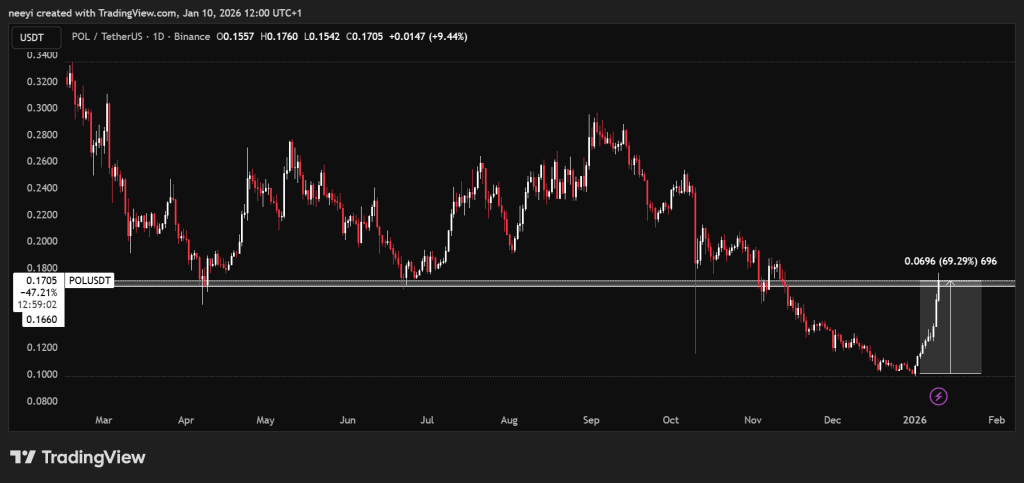This screenshot has height=483, width=1024.
Task: Click the measurement arrow tip at the top
Action: click(950, 282)
